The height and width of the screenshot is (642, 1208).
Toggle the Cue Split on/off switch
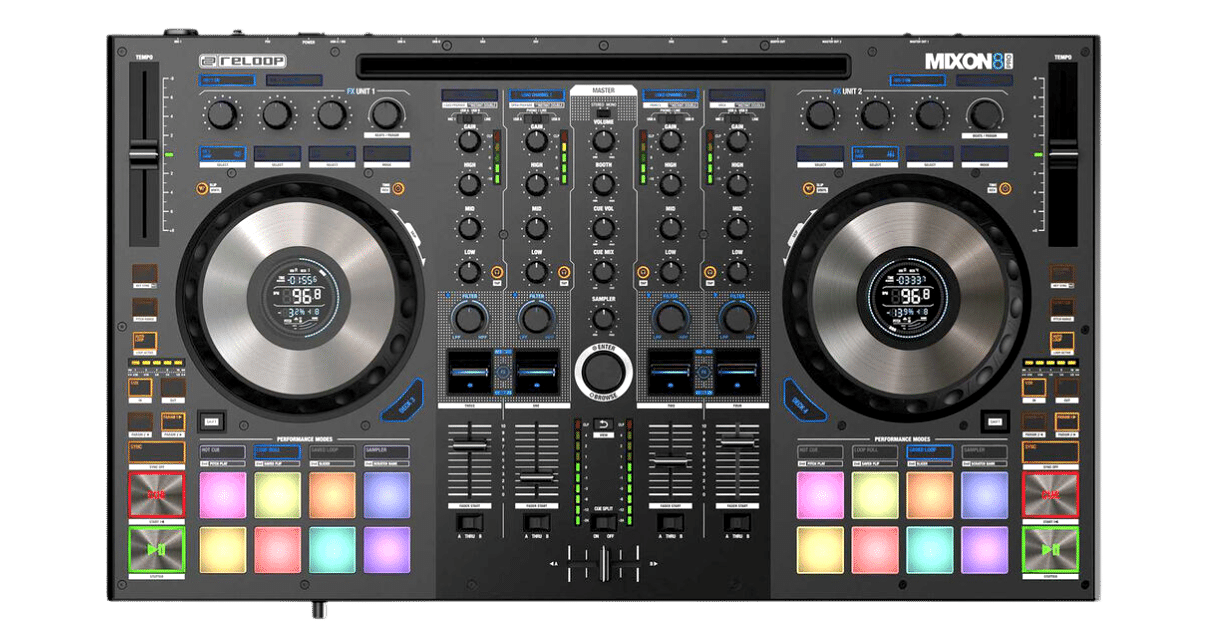point(603,520)
